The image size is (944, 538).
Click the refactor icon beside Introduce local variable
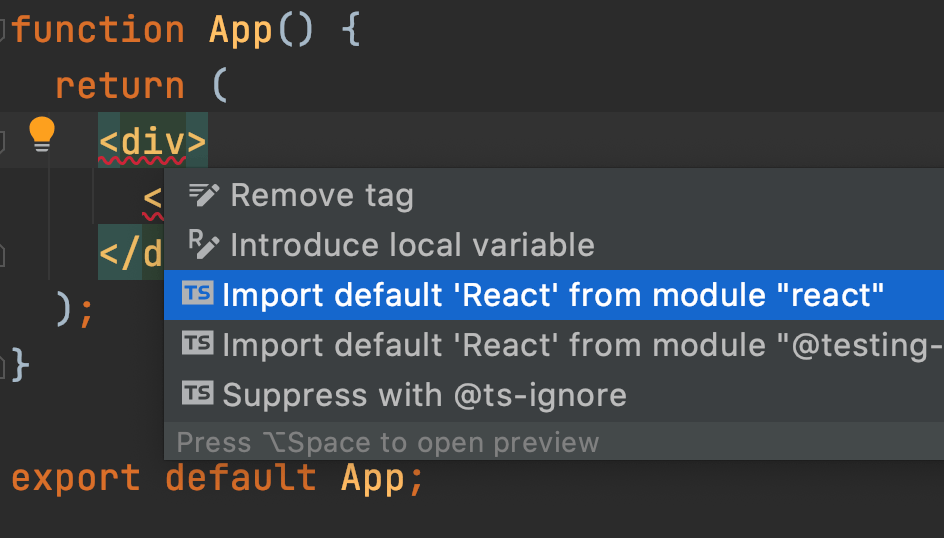[202, 244]
